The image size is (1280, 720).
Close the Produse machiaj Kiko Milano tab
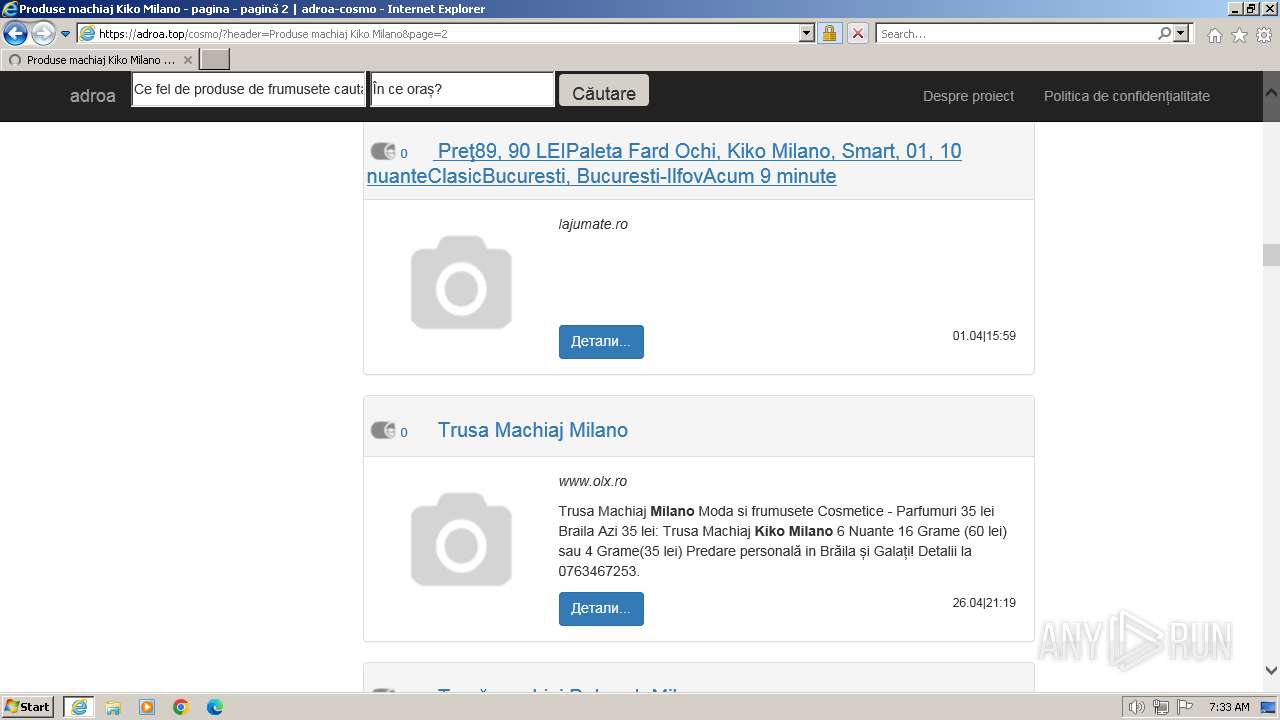(x=187, y=60)
